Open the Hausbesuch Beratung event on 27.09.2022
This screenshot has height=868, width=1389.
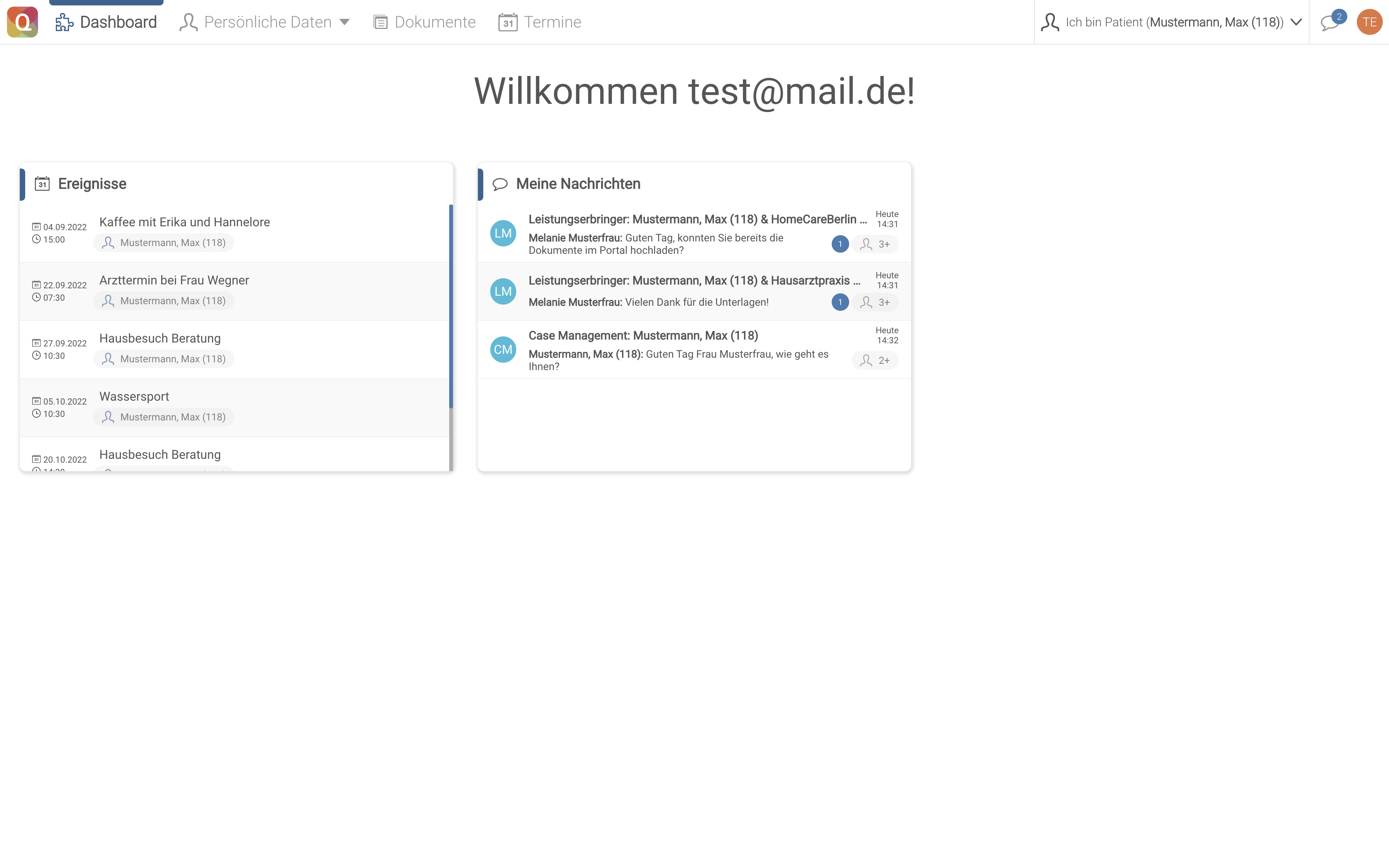(x=160, y=338)
